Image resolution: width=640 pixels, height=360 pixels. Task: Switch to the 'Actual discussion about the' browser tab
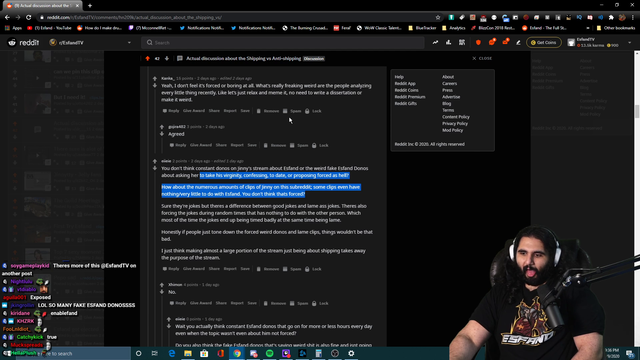pos(41,6)
